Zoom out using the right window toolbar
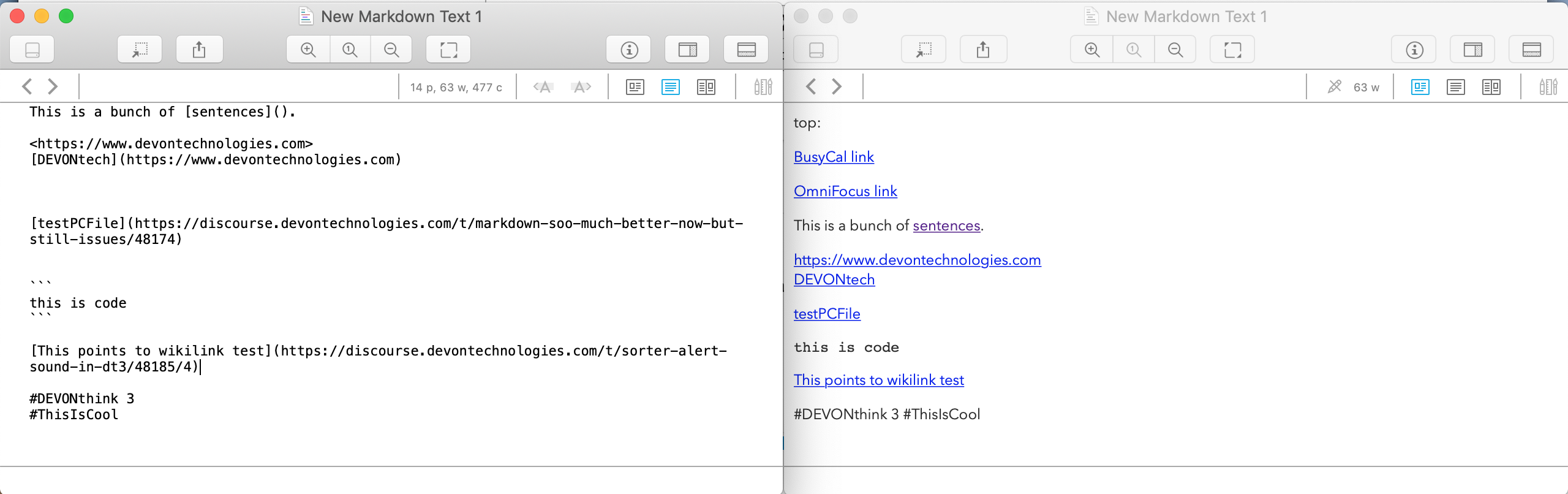This screenshot has height=494, width=1568. click(x=1175, y=50)
